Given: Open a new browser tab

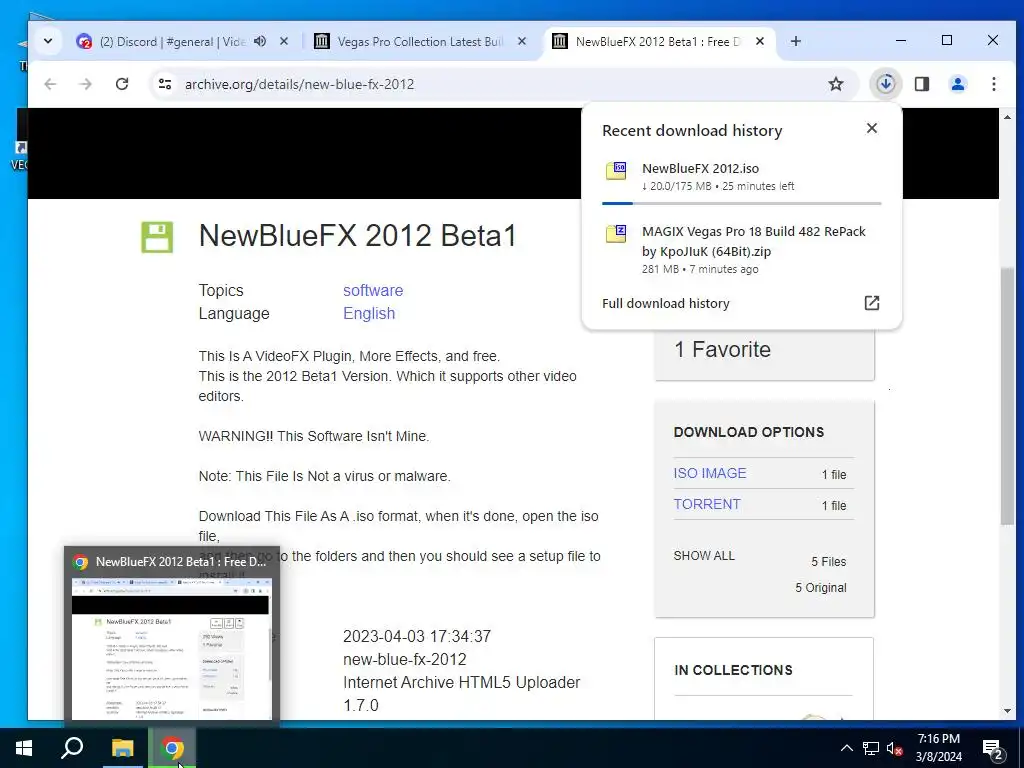Looking at the screenshot, I should (x=795, y=41).
